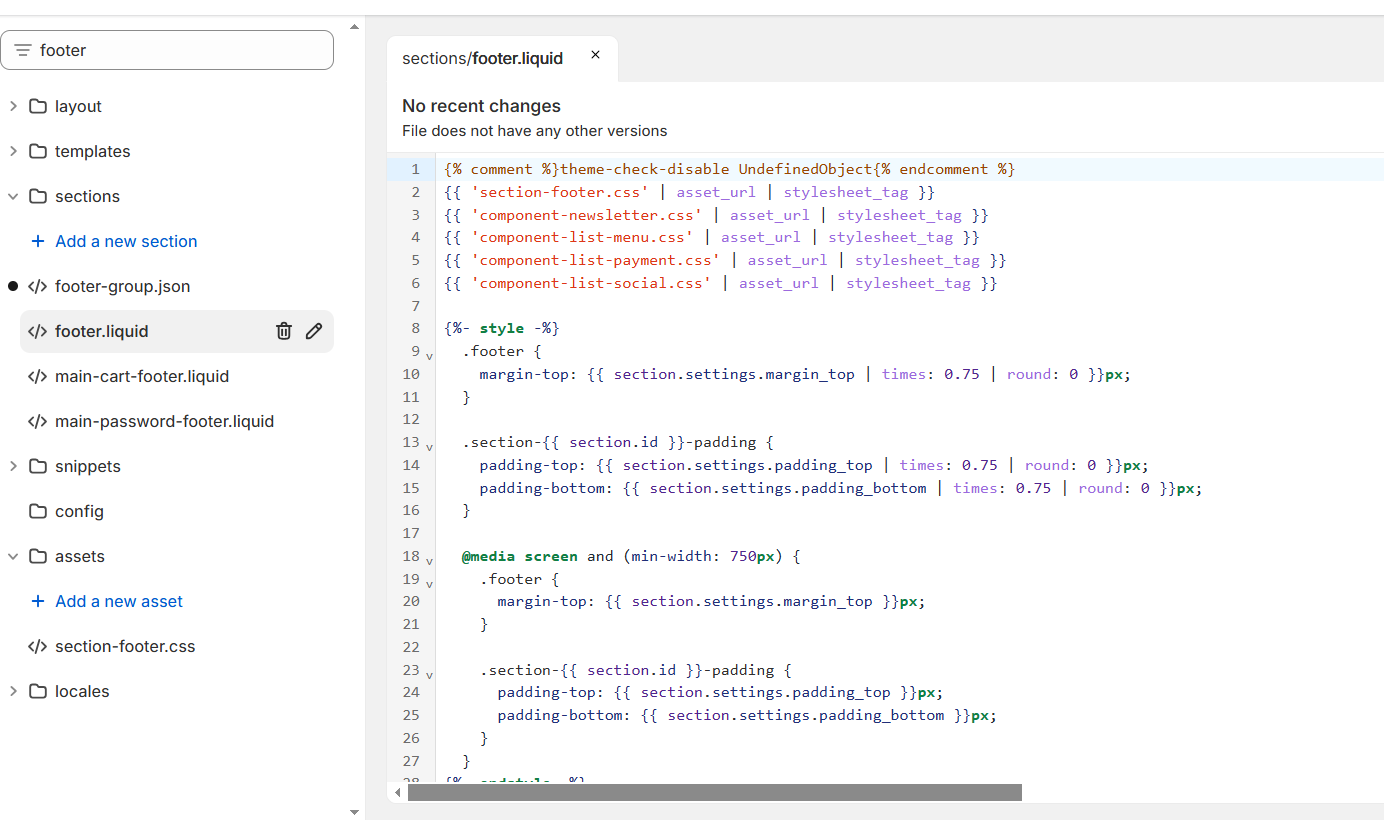The width and height of the screenshot is (1384, 820).
Task: Click 'File does not have any other versions' text
Action: tap(534, 131)
